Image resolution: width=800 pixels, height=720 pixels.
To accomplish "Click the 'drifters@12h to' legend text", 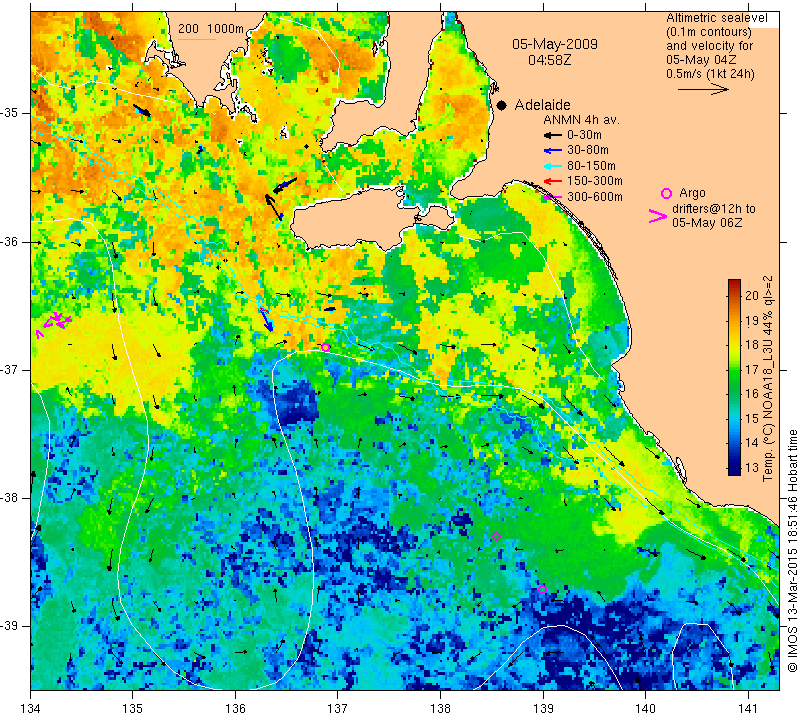I will click(713, 209).
